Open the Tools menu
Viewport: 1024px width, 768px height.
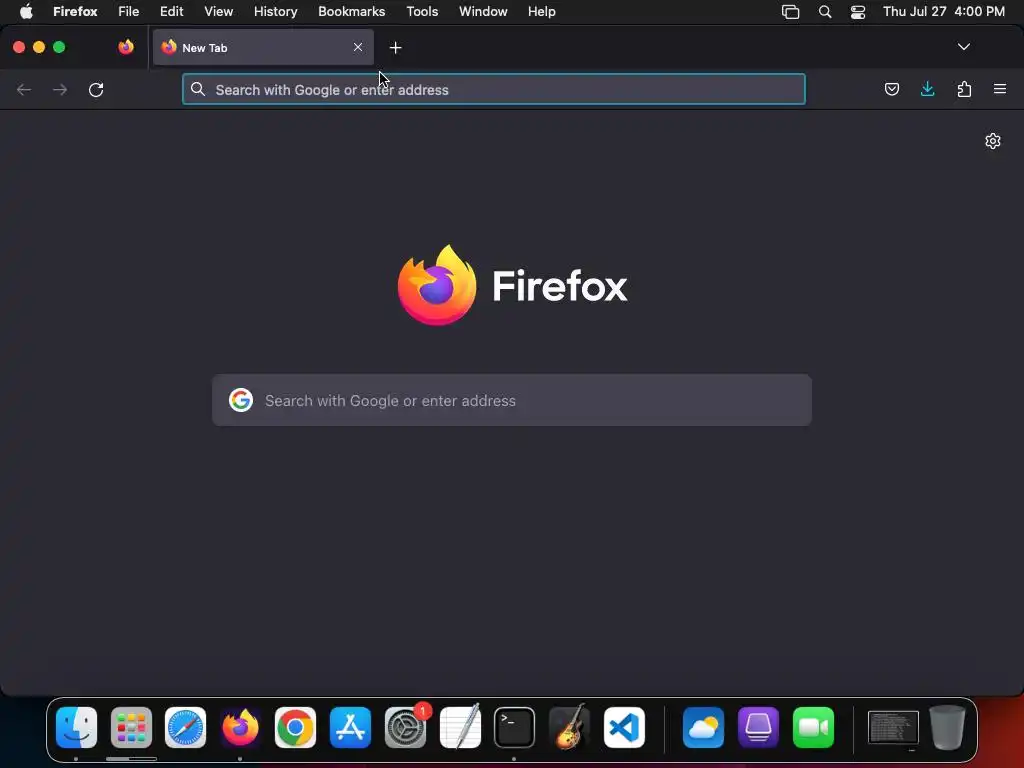[x=422, y=11]
